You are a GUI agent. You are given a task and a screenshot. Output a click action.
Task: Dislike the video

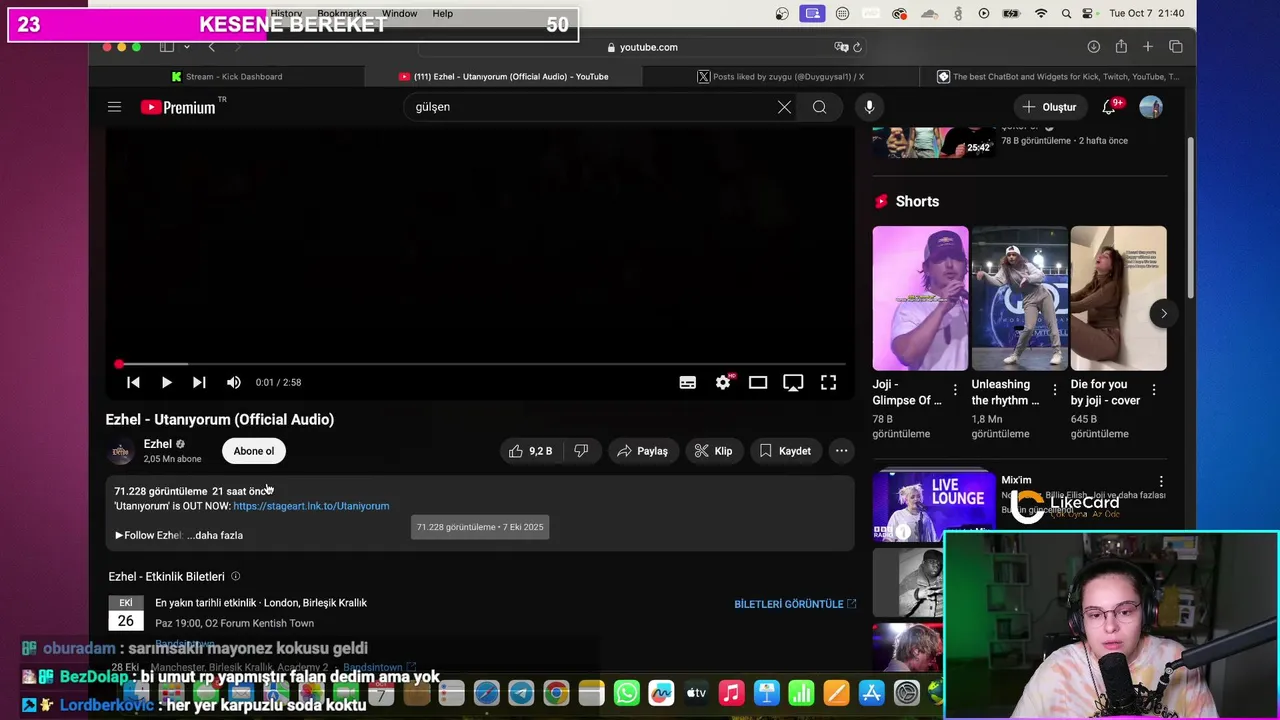(x=581, y=451)
